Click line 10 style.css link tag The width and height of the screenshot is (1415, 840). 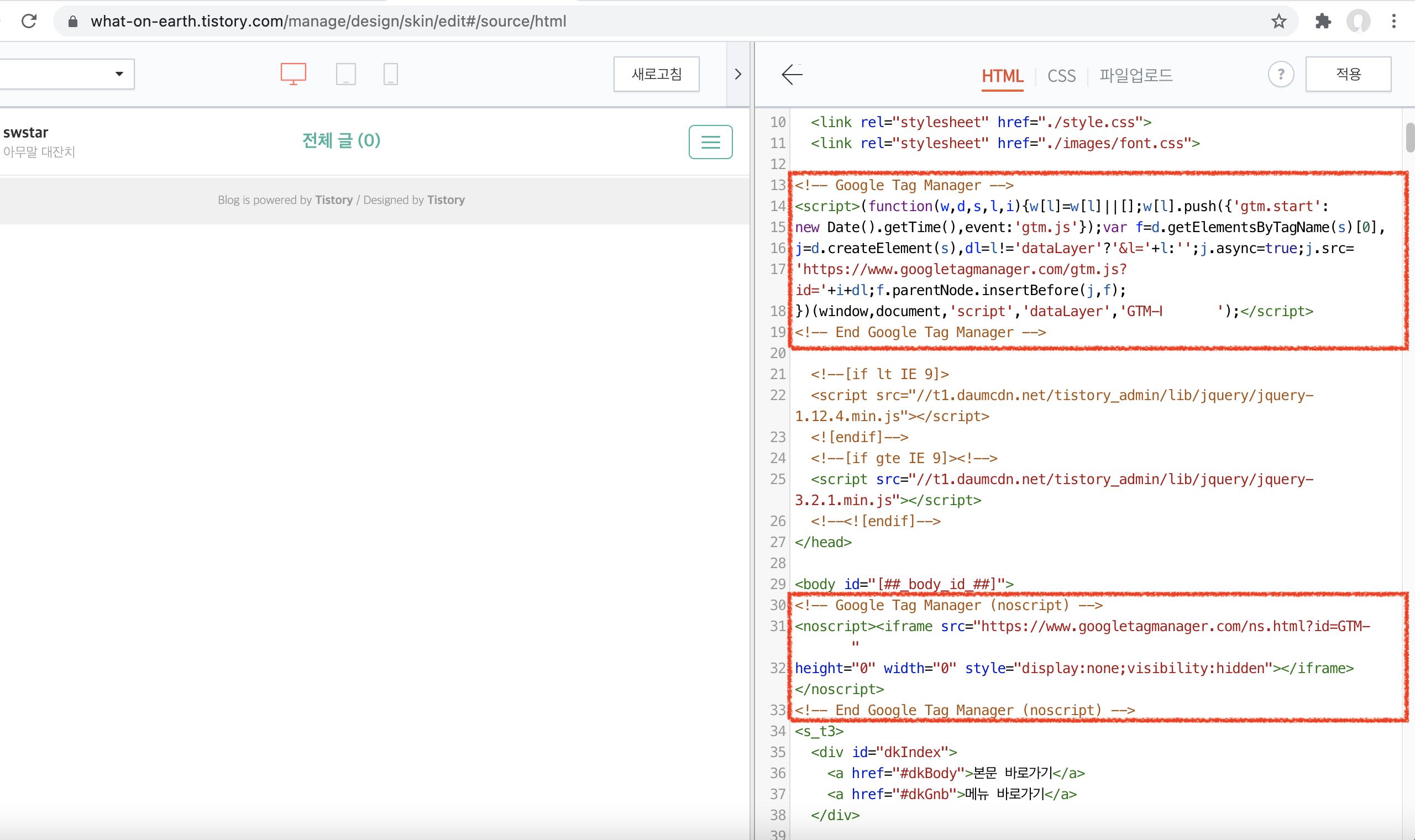pos(981,122)
